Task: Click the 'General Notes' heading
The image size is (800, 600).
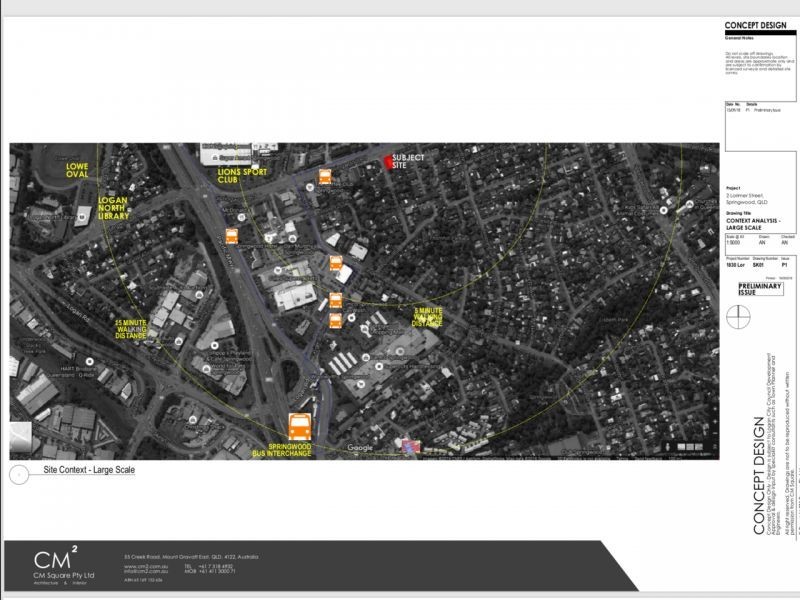Action: point(739,38)
